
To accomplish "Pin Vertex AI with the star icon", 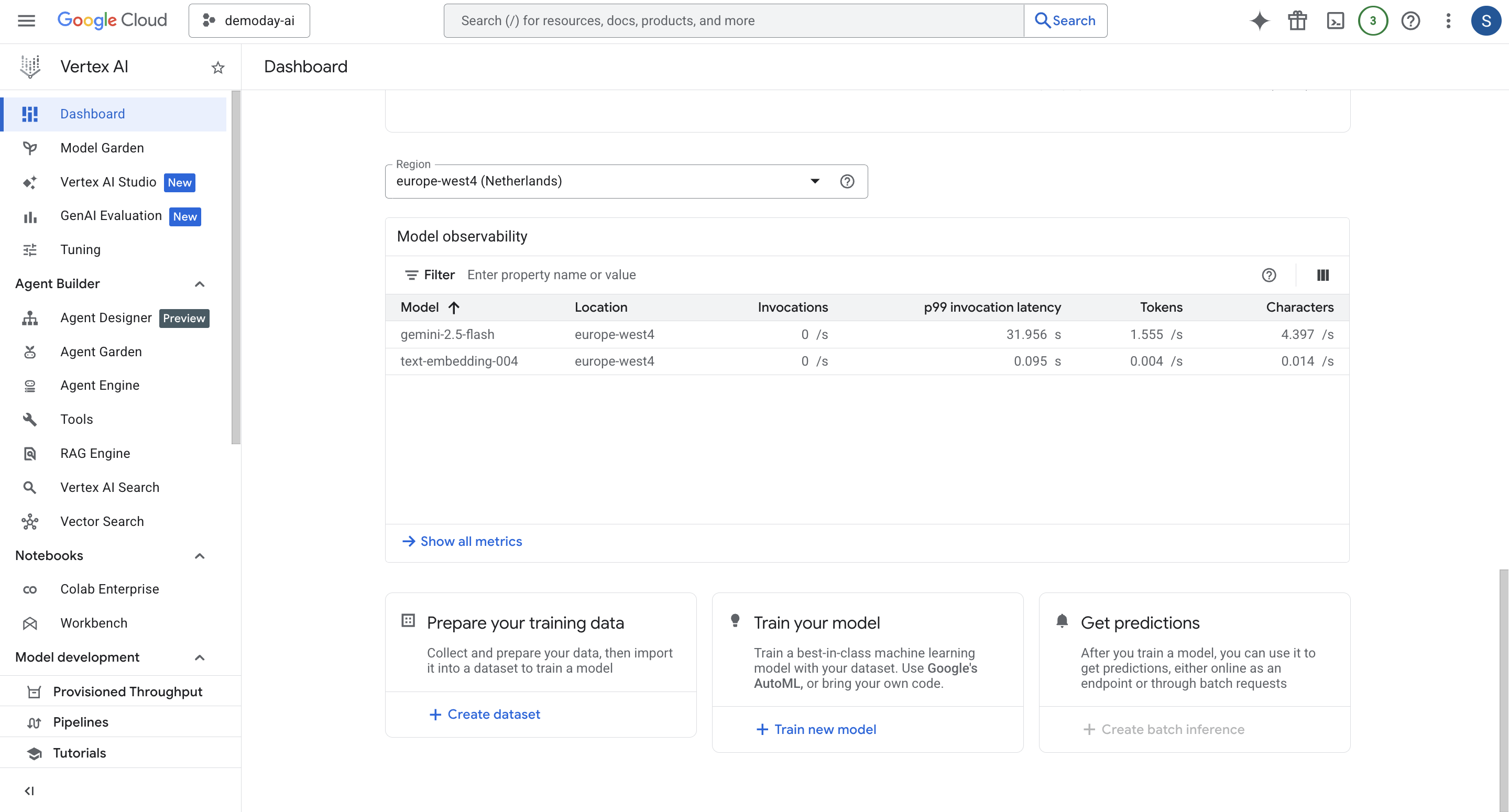I will pyautogui.click(x=218, y=68).
